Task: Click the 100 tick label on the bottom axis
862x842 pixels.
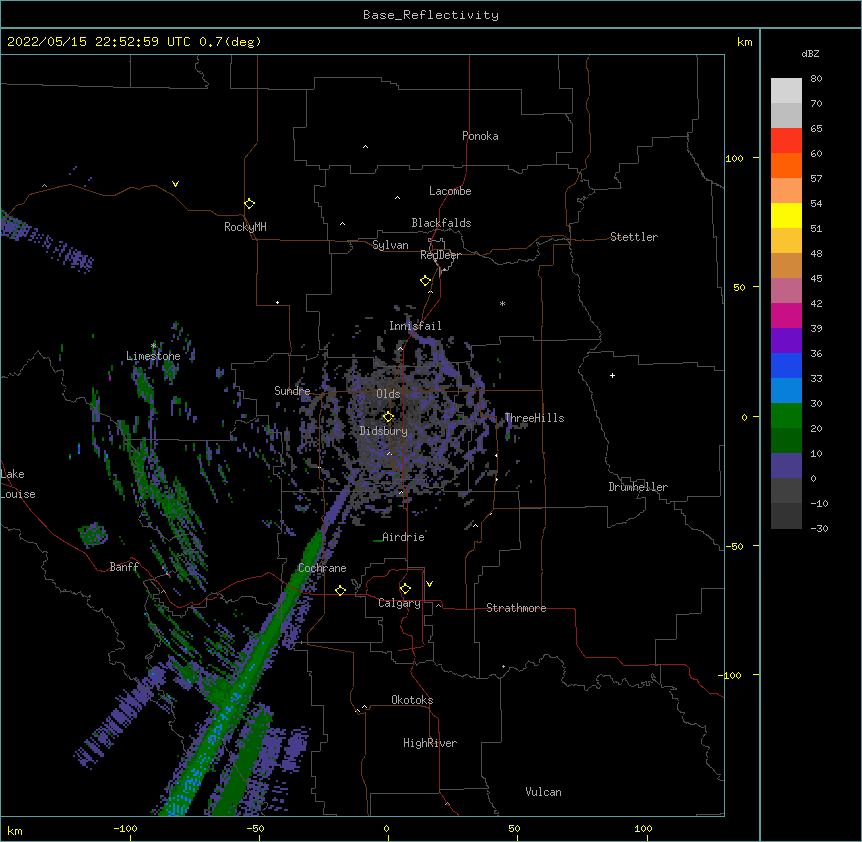Action: pos(643,829)
